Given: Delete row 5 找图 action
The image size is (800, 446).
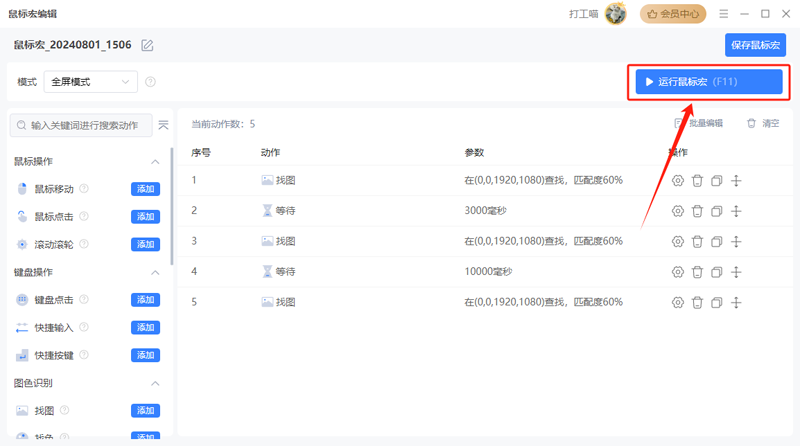Looking at the screenshot, I should pos(697,303).
